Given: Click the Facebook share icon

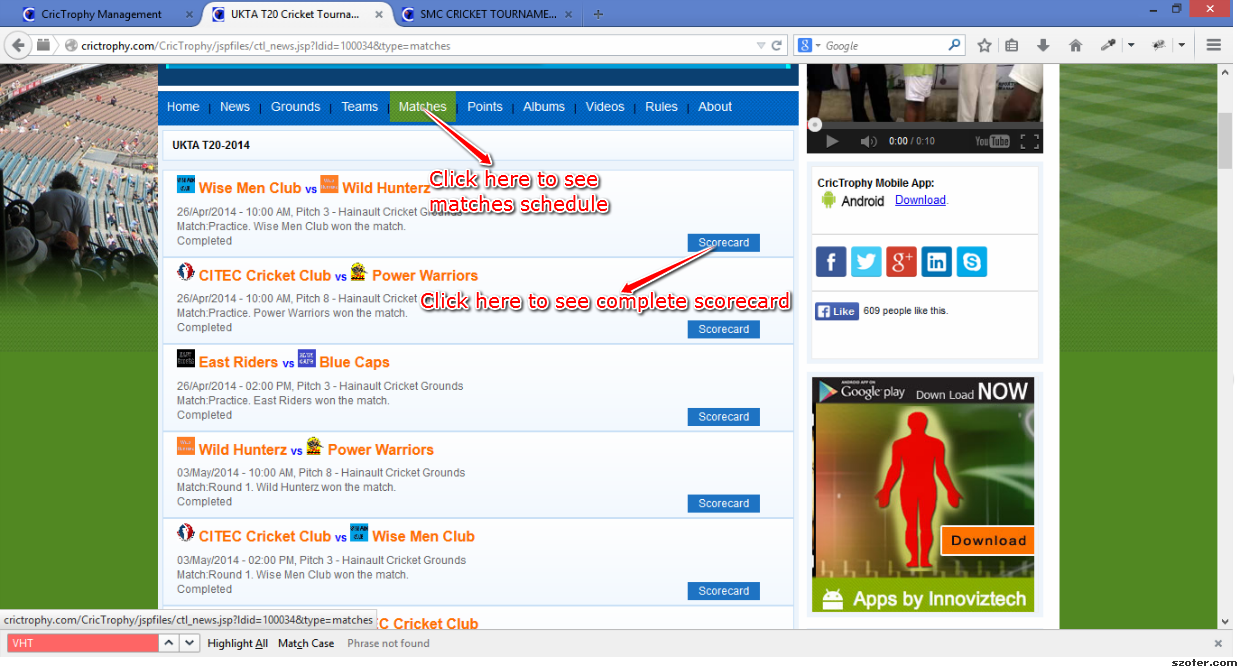Looking at the screenshot, I should coord(830,262).
